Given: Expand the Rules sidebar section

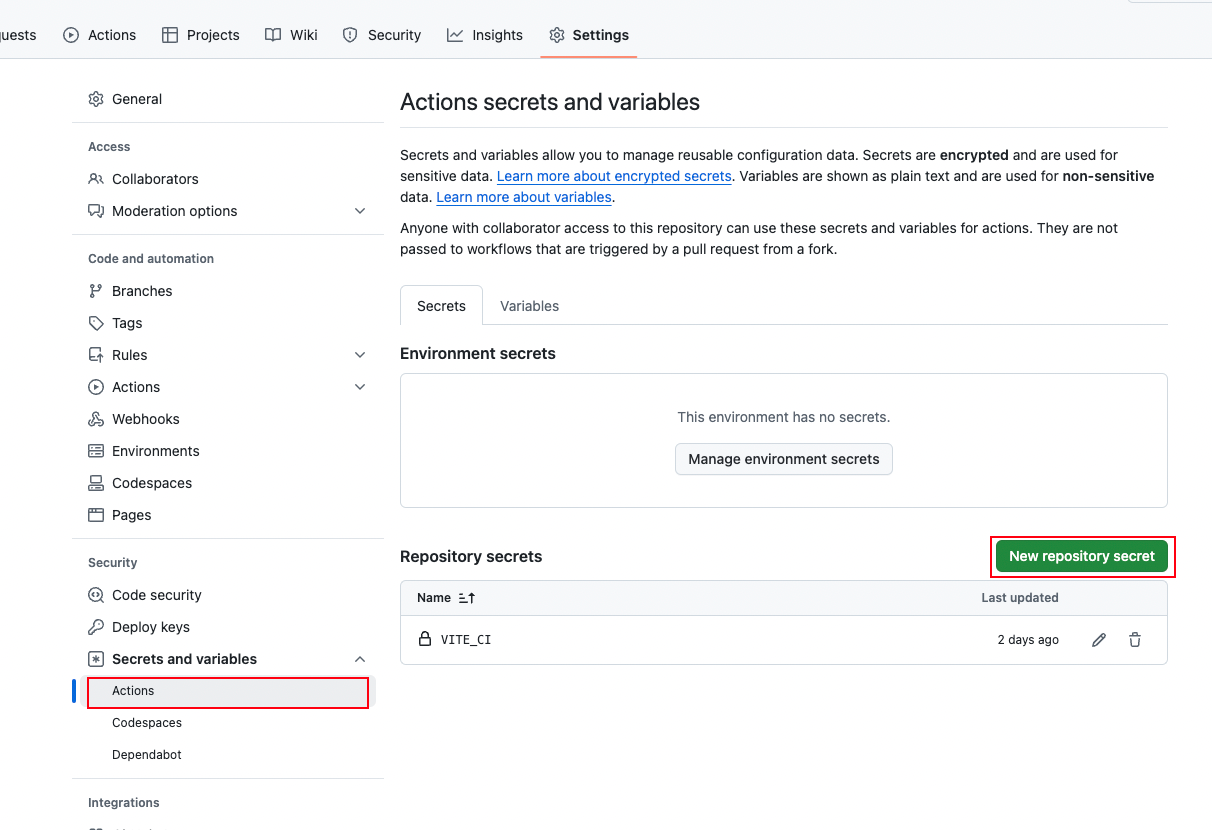Looking at the screenshot, I should click(360, 355).
